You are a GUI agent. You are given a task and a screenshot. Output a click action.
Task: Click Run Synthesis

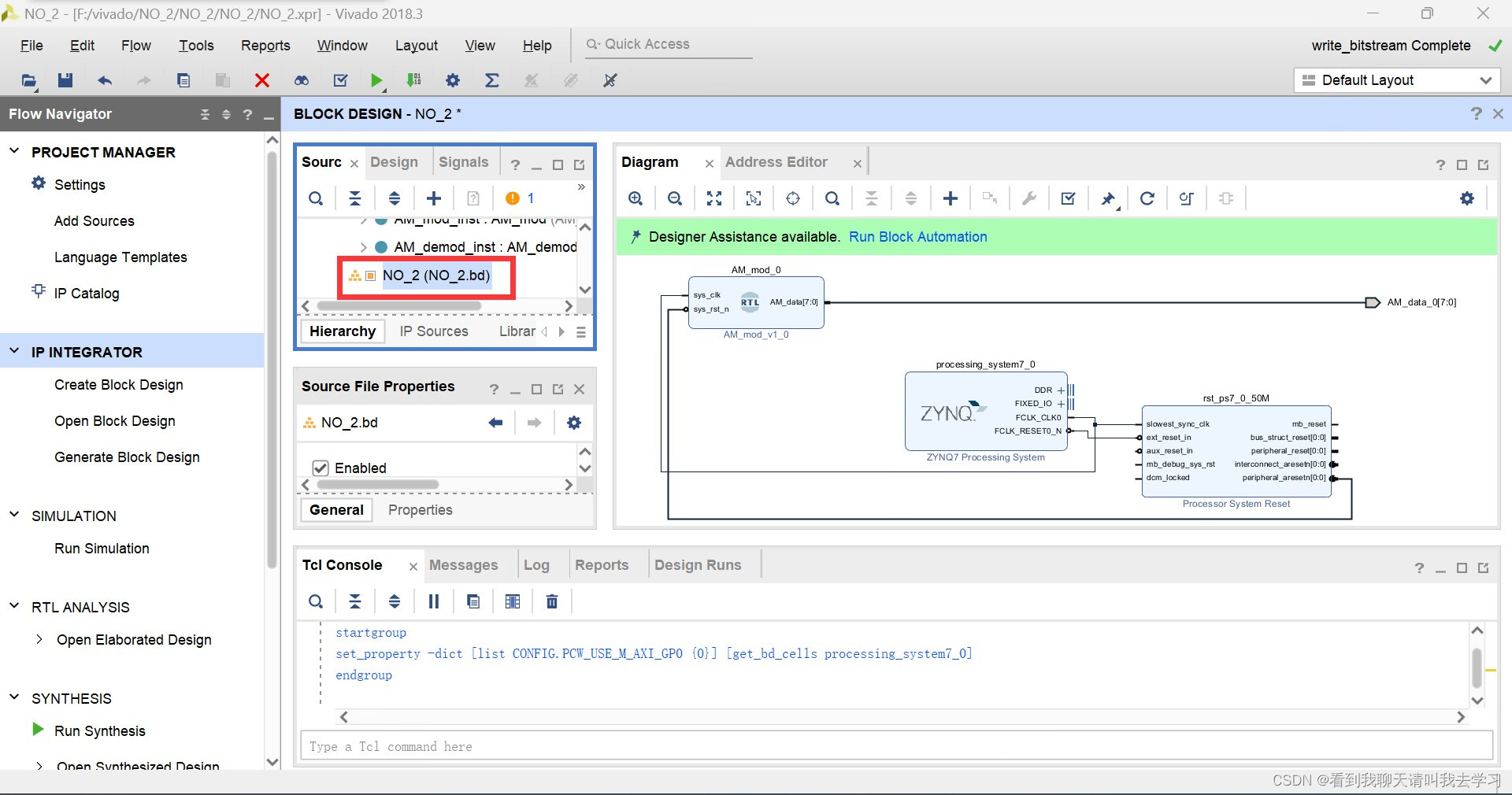tap(100, 731)
